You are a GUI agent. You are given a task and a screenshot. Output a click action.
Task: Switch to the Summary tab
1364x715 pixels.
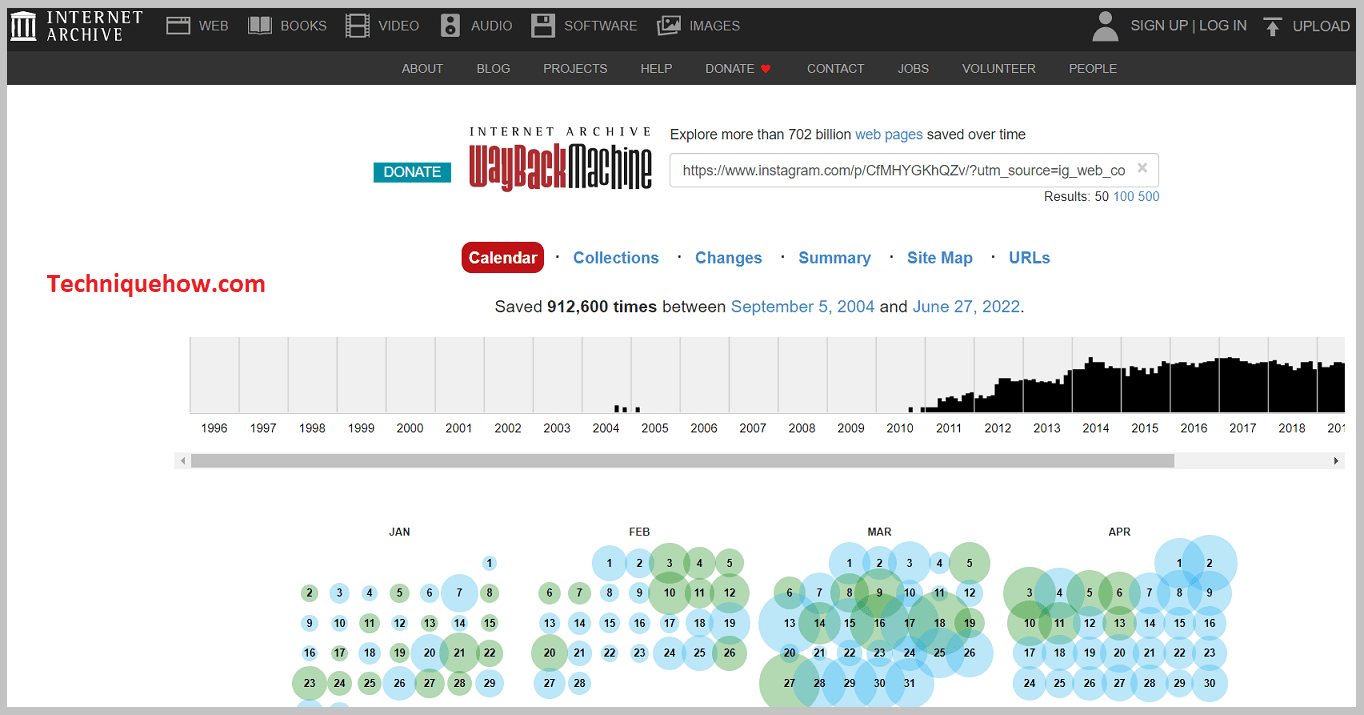coord(834,258)
